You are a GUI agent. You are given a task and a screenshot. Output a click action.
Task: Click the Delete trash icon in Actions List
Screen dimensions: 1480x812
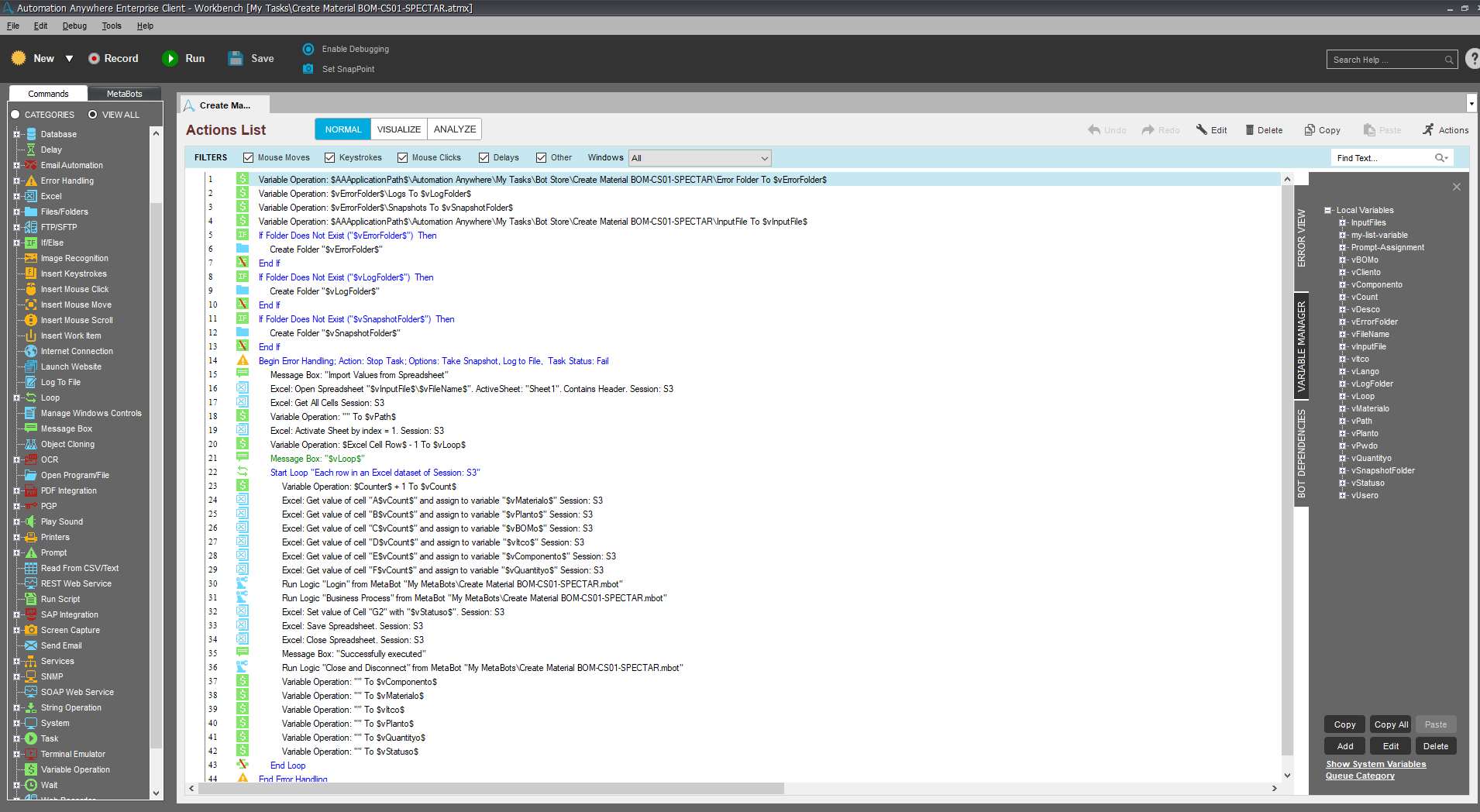coord(1249,130)
